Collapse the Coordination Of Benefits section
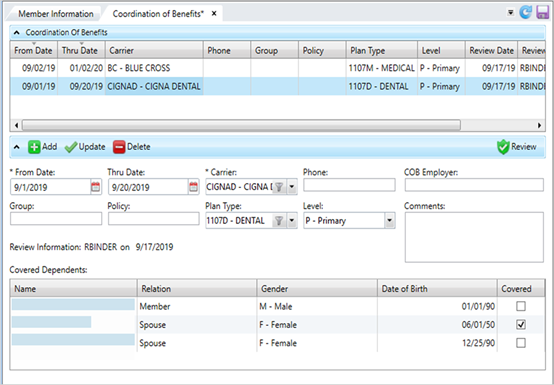Image resolution: width=554 pixels, height=385 pixels. pos(17,32)
